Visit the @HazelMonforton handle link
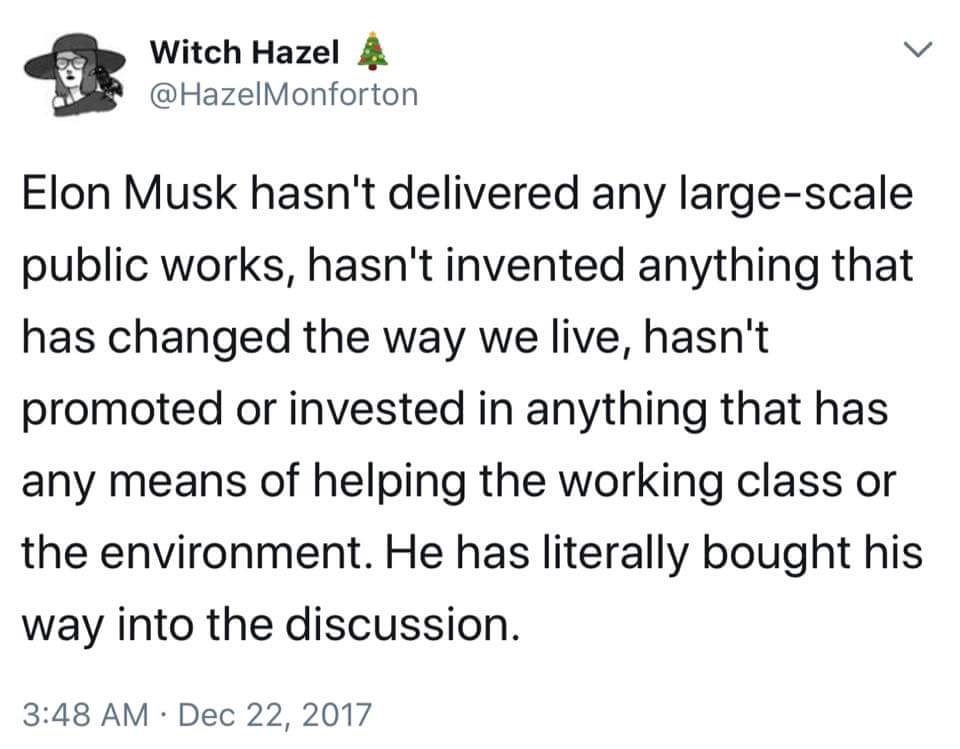Viewport: 960px width, 749px height. pyautogui.click(x=282, y=95)
